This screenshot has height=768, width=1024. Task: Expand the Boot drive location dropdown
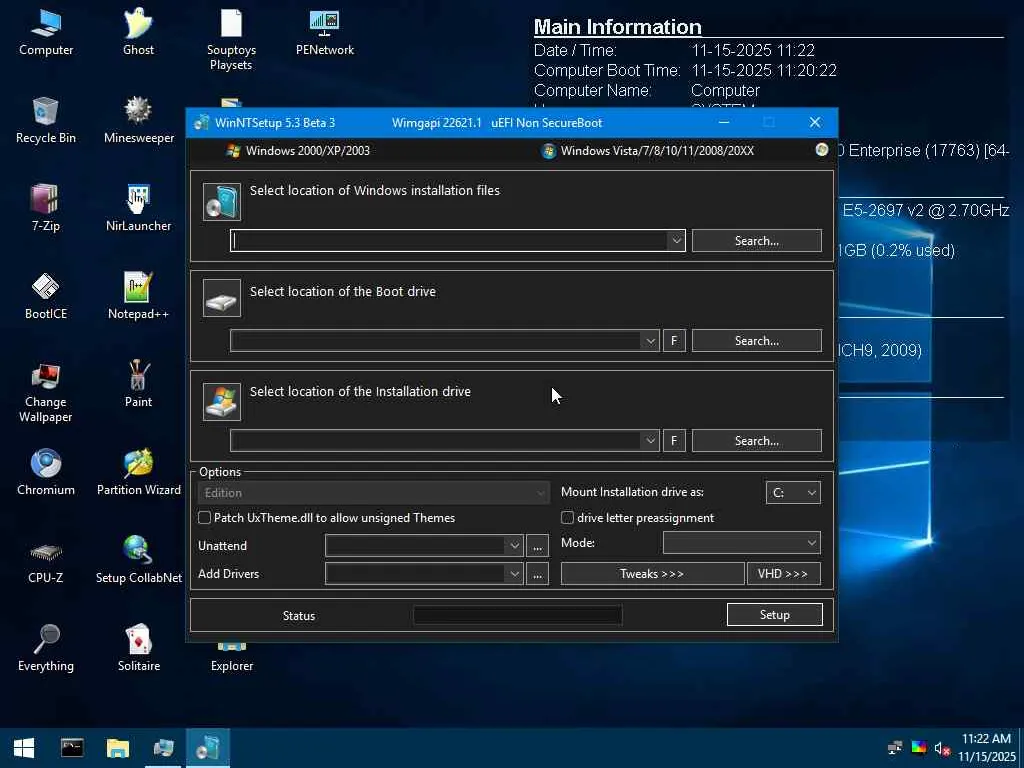pos(650,341)
